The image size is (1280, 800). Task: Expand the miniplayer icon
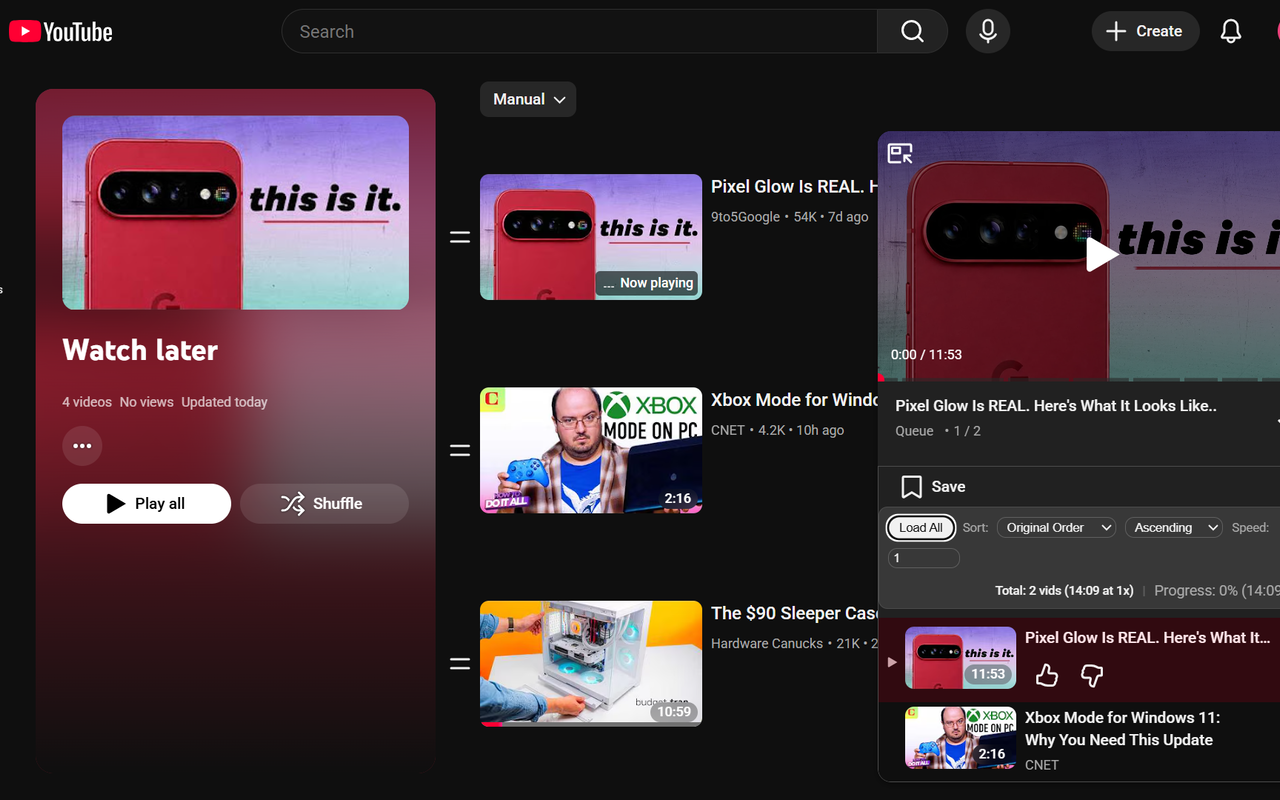click(x=900, y=153)
